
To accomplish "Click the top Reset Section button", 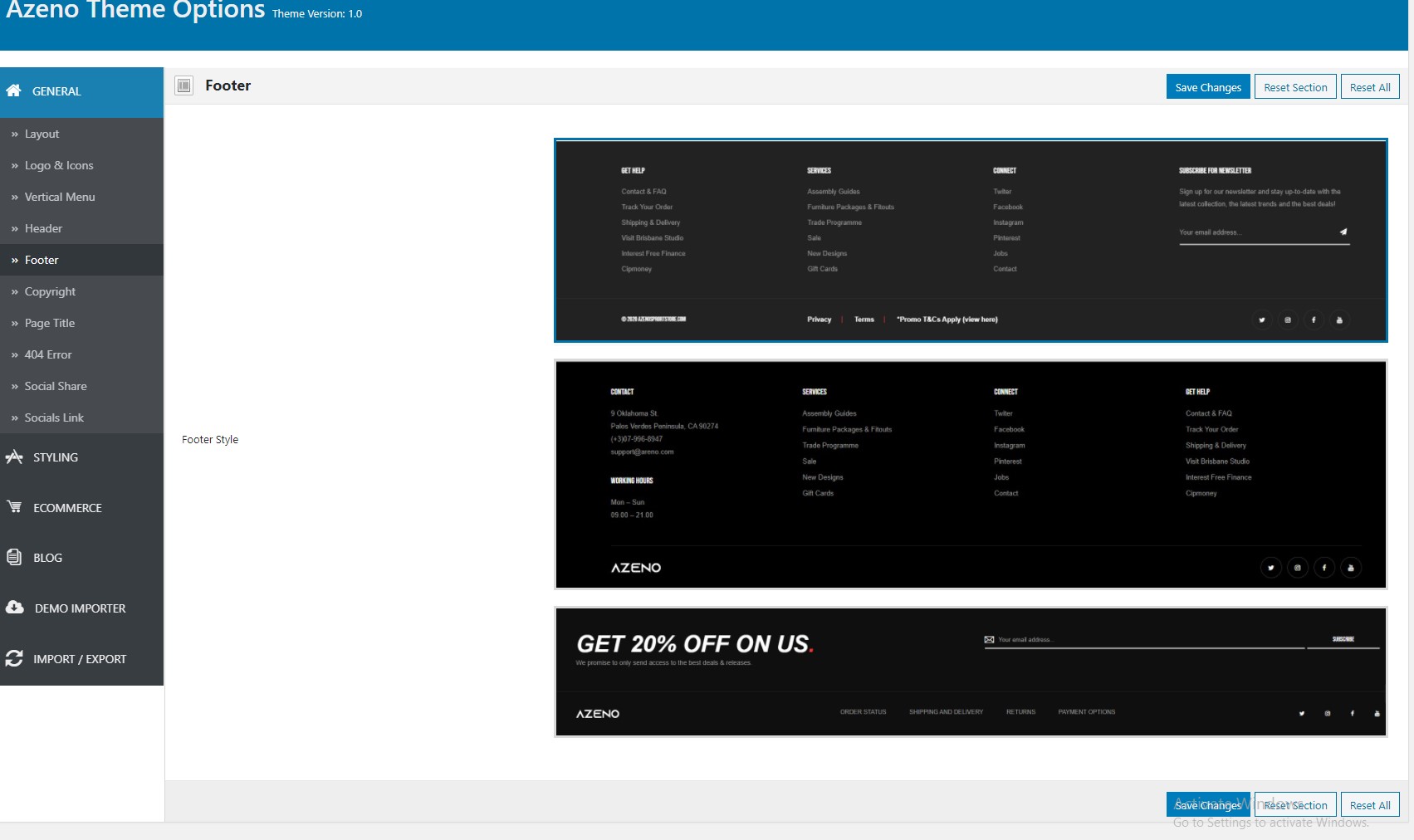I will pos(1295,87).
